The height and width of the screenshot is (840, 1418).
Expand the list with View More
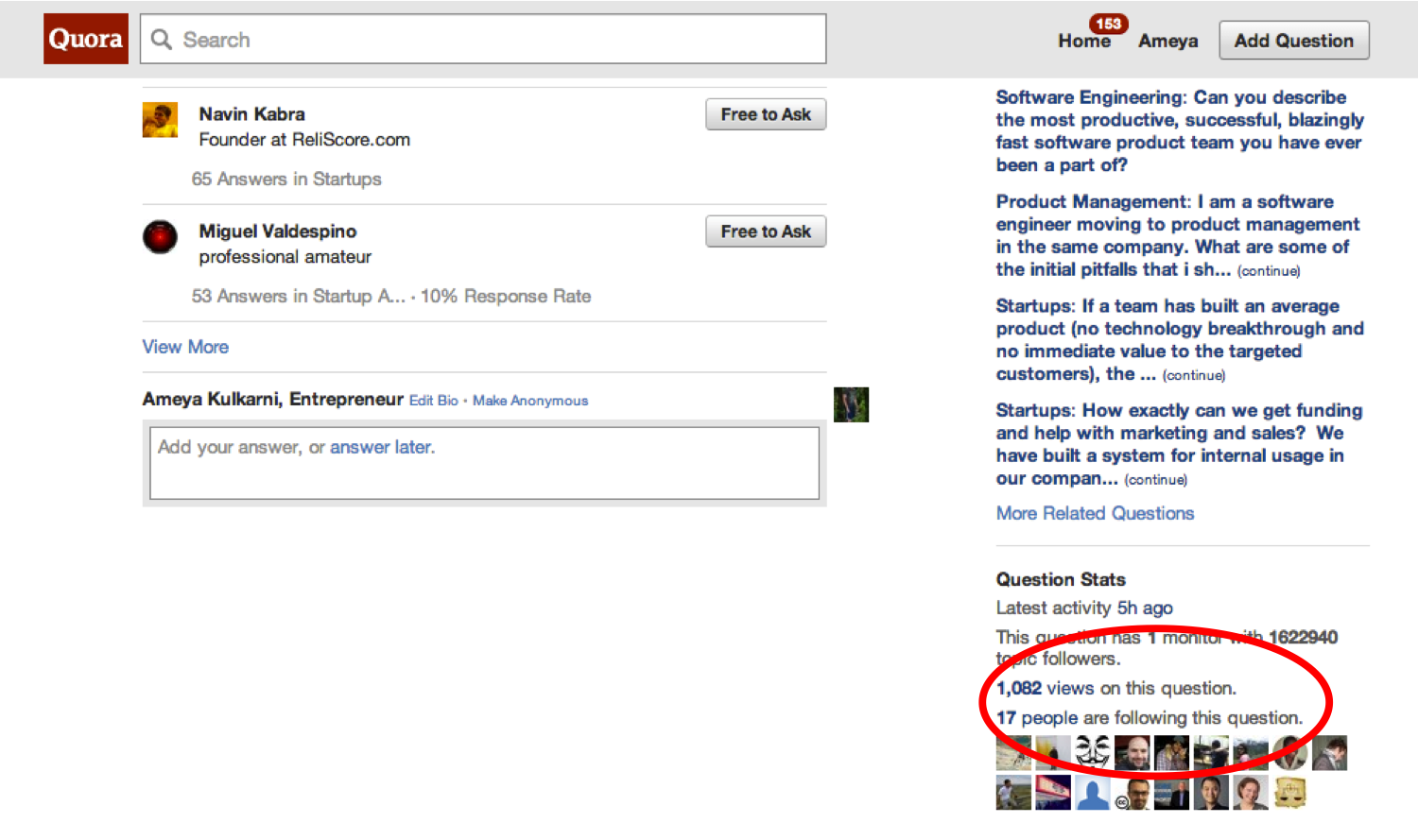[x=185, y=347]
